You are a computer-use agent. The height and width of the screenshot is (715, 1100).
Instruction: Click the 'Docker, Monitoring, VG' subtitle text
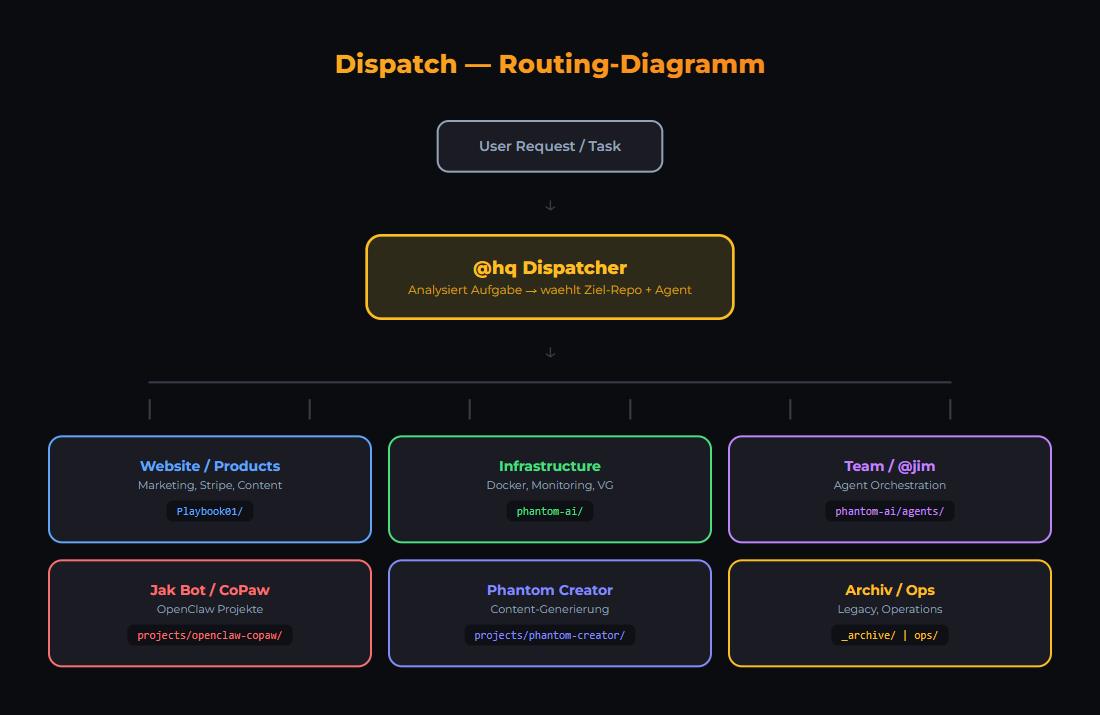click(550, 485)
